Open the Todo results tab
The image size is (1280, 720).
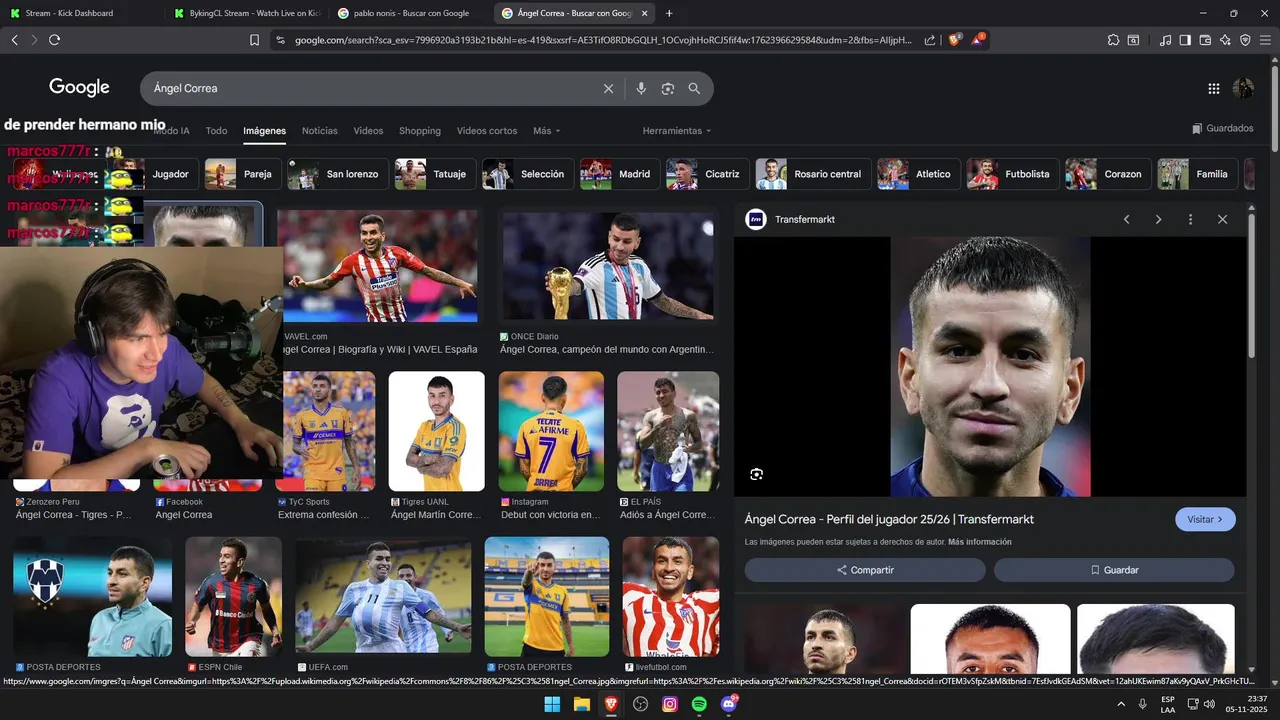coord(216,131)
